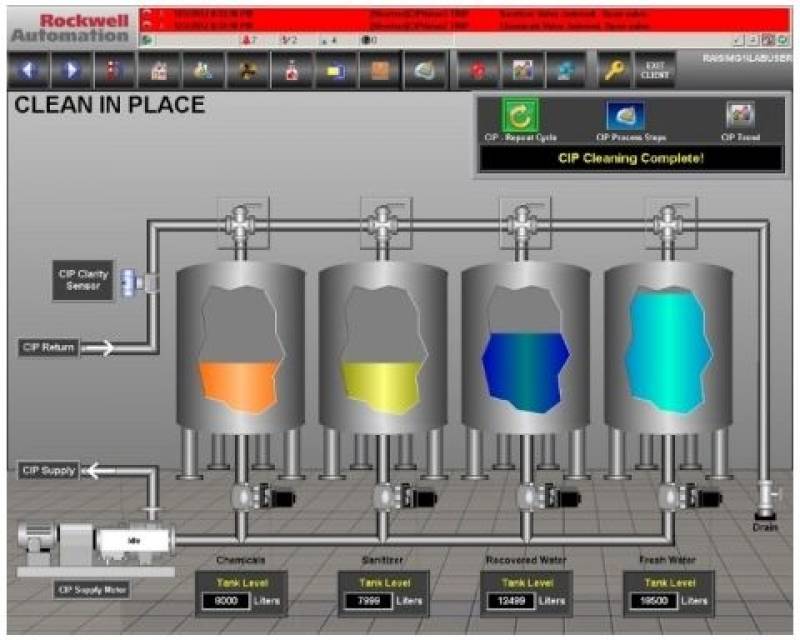Click the red bell alarm count 7
Viewport: 800px width, 640px height.
click(250, 40)
